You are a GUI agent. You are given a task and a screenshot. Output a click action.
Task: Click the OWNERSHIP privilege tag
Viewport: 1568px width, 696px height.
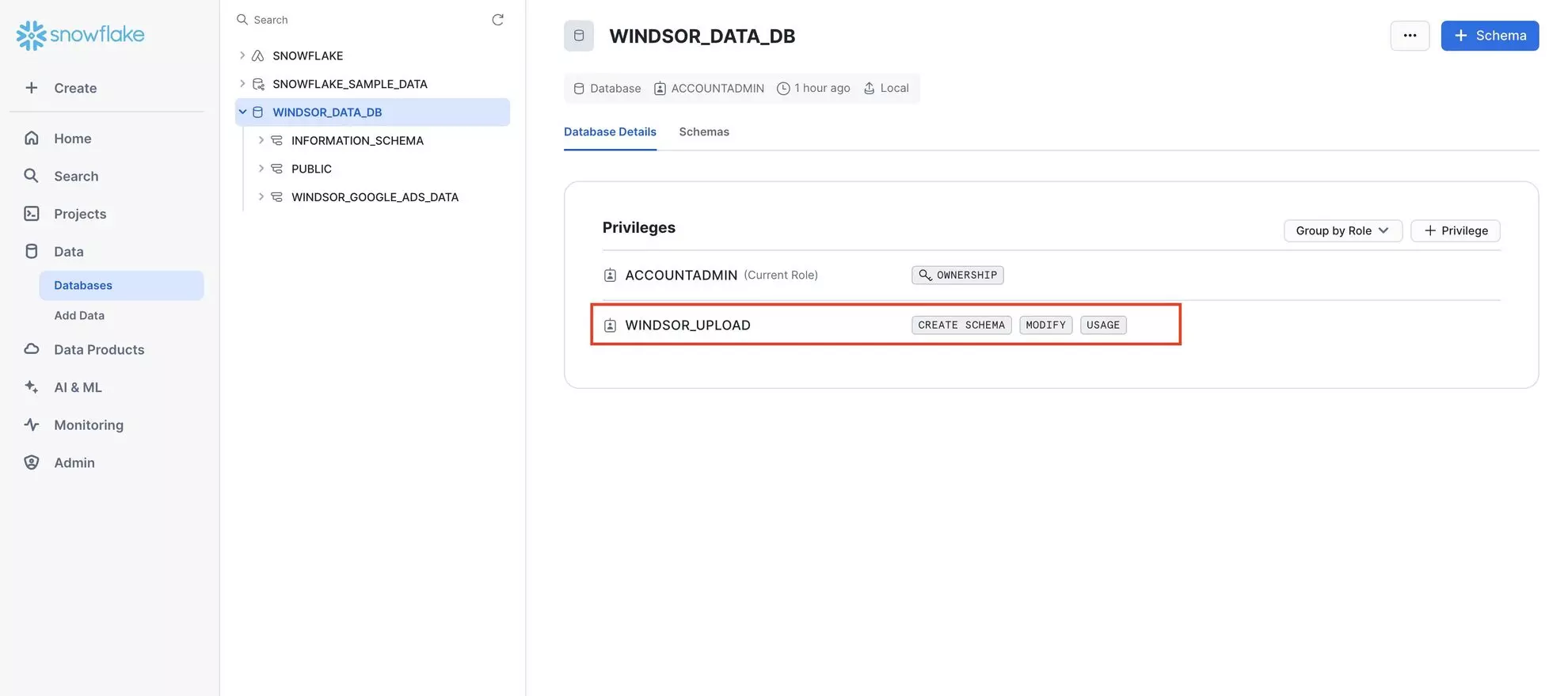(957, 275)
